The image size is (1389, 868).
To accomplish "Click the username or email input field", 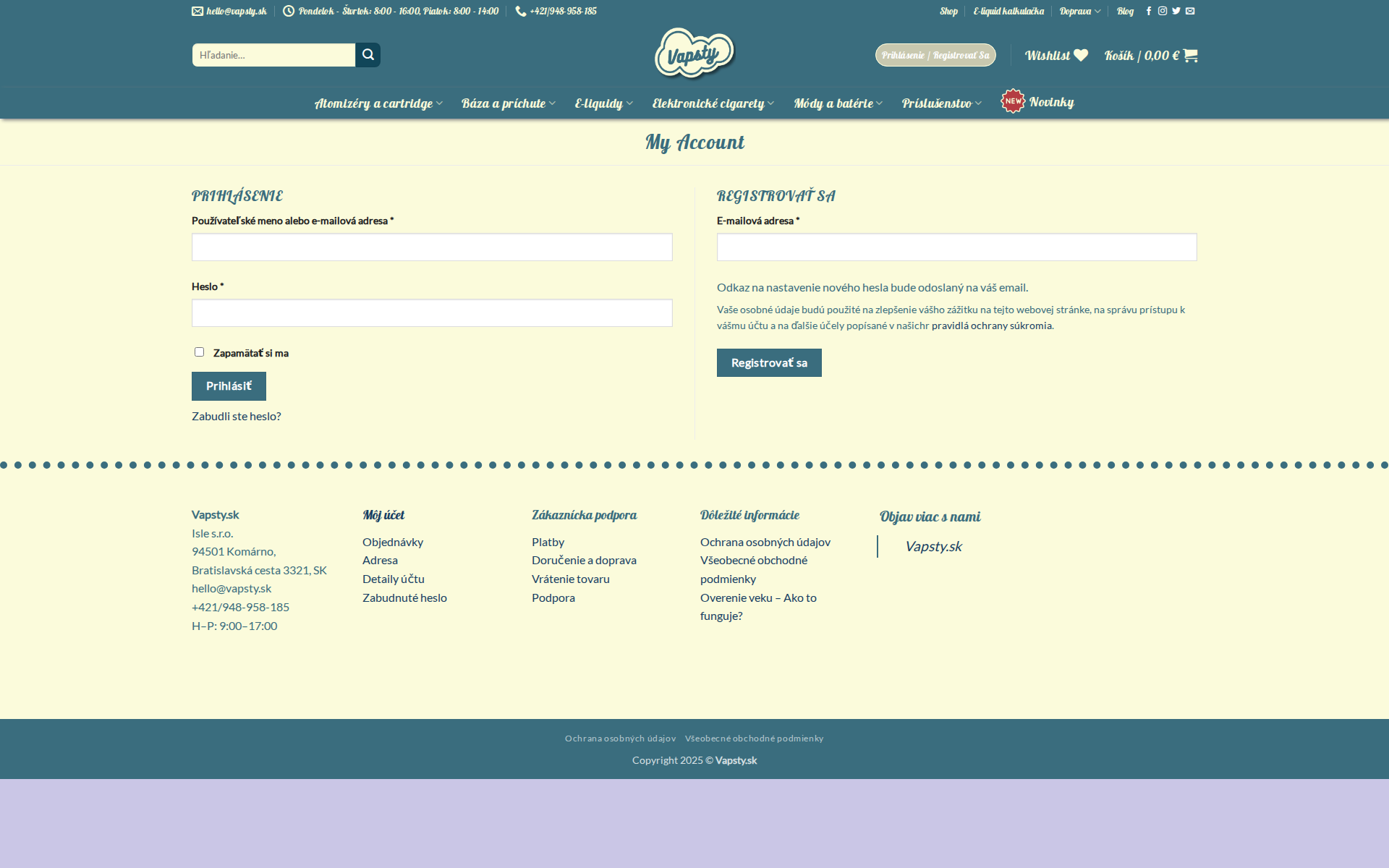I will pyautogui.click(x=431, y=247).
